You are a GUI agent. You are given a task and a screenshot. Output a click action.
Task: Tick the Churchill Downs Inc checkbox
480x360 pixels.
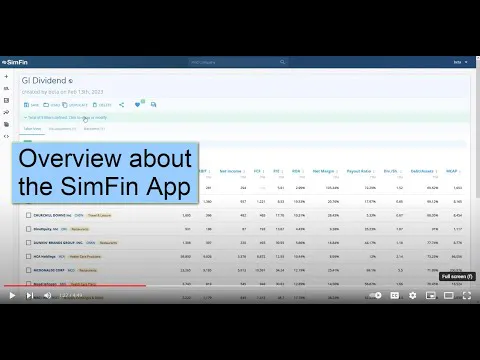[29, 215]
